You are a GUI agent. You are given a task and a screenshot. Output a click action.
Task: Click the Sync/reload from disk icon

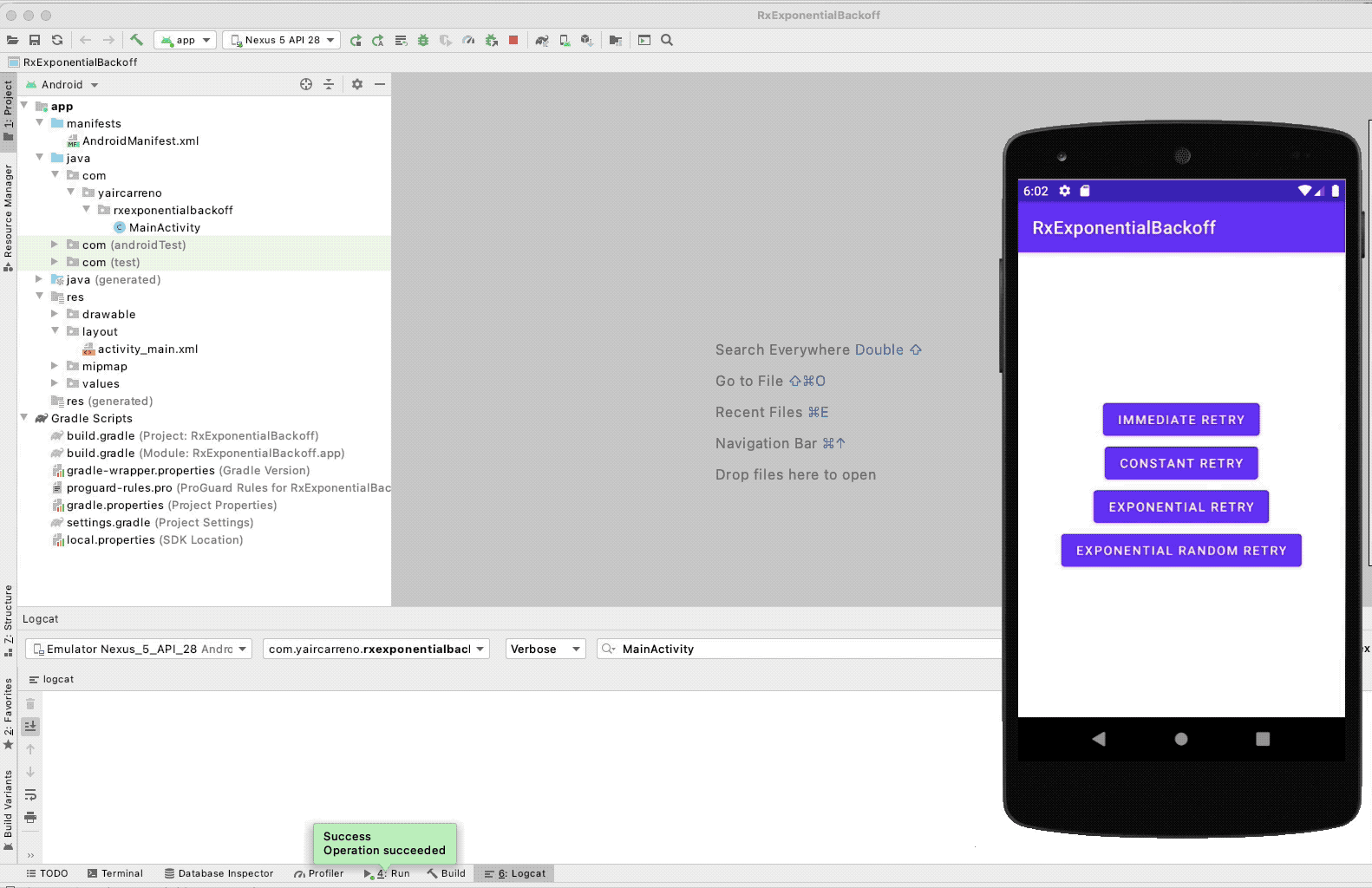(57, 40)
